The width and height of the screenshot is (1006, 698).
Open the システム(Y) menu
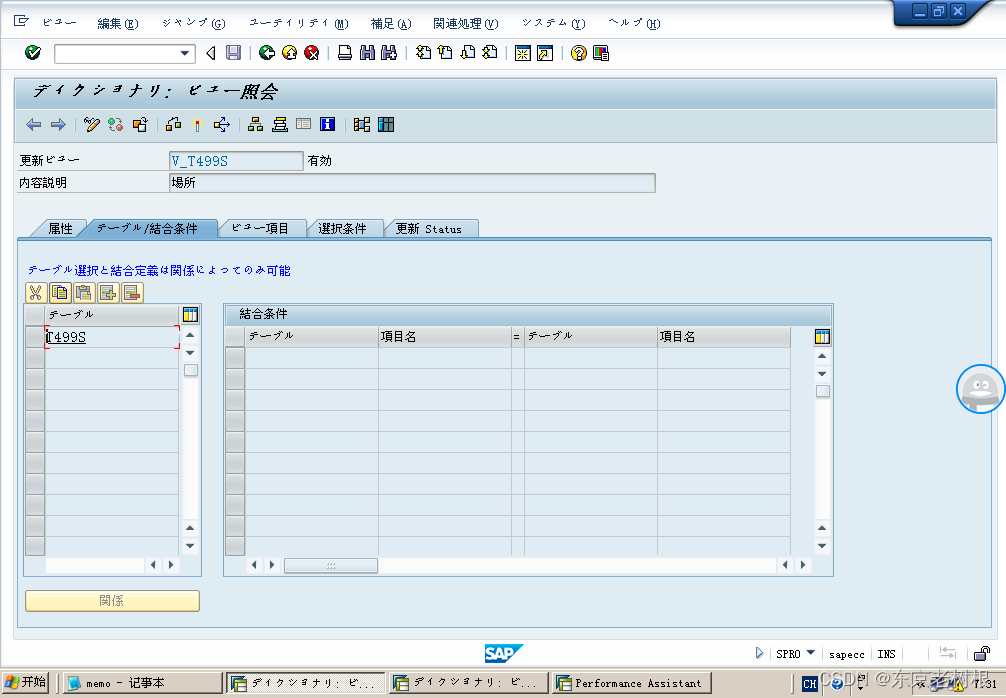coord(554,24)
